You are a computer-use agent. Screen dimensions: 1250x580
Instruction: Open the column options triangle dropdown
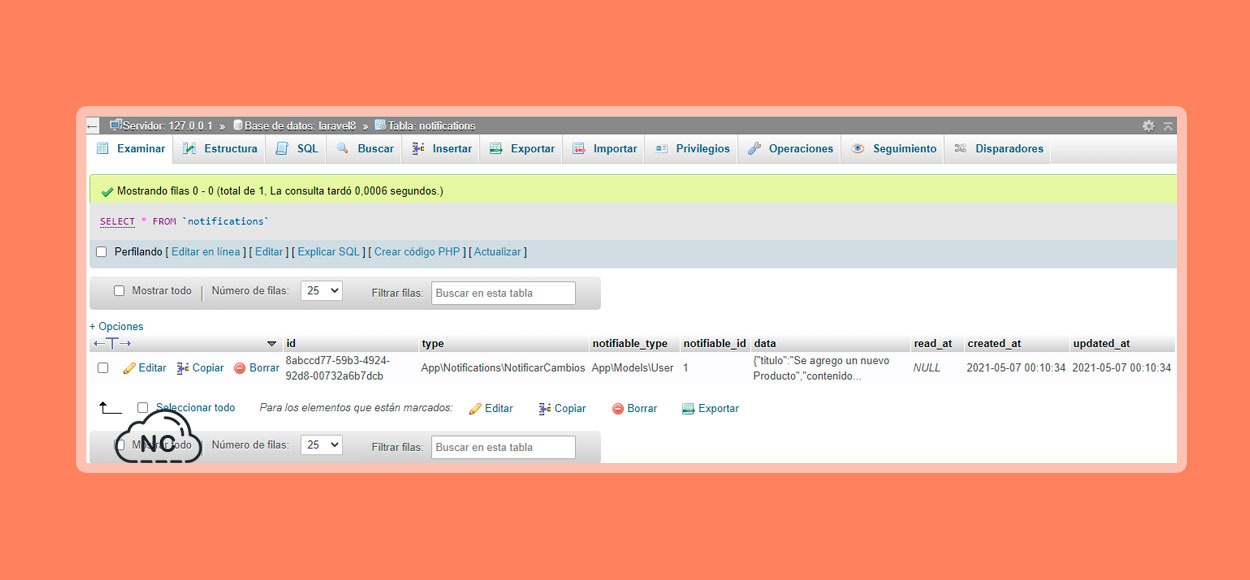click(272, 344)
